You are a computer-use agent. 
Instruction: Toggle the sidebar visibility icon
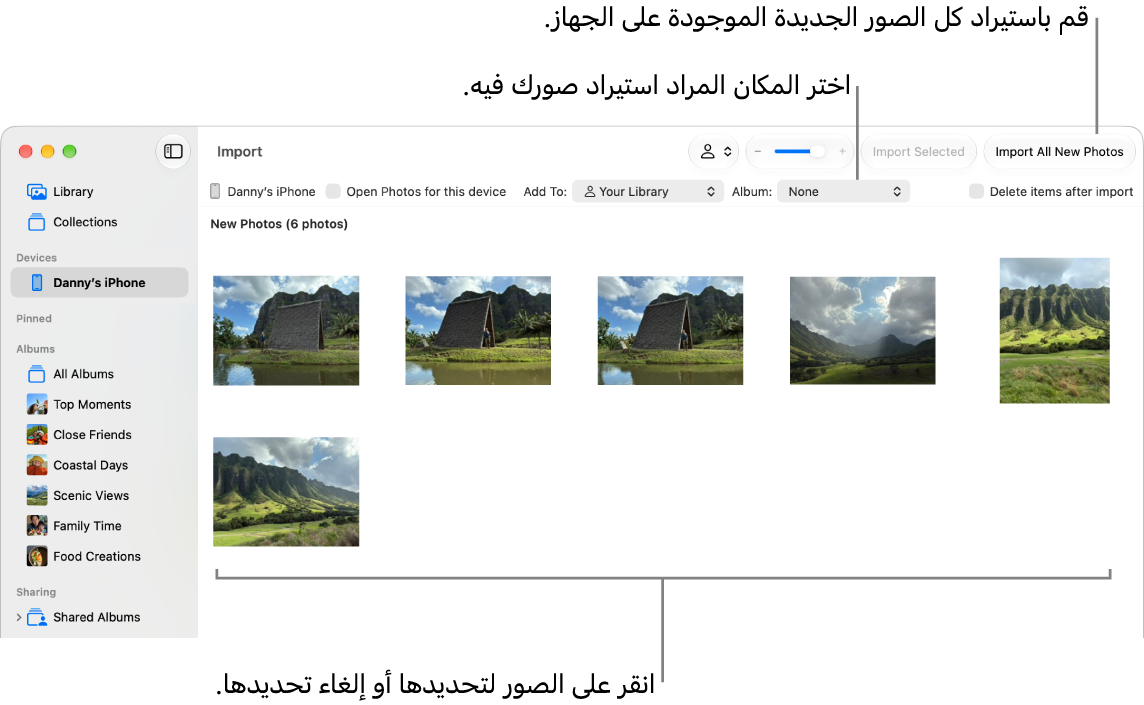click(173, 151)
